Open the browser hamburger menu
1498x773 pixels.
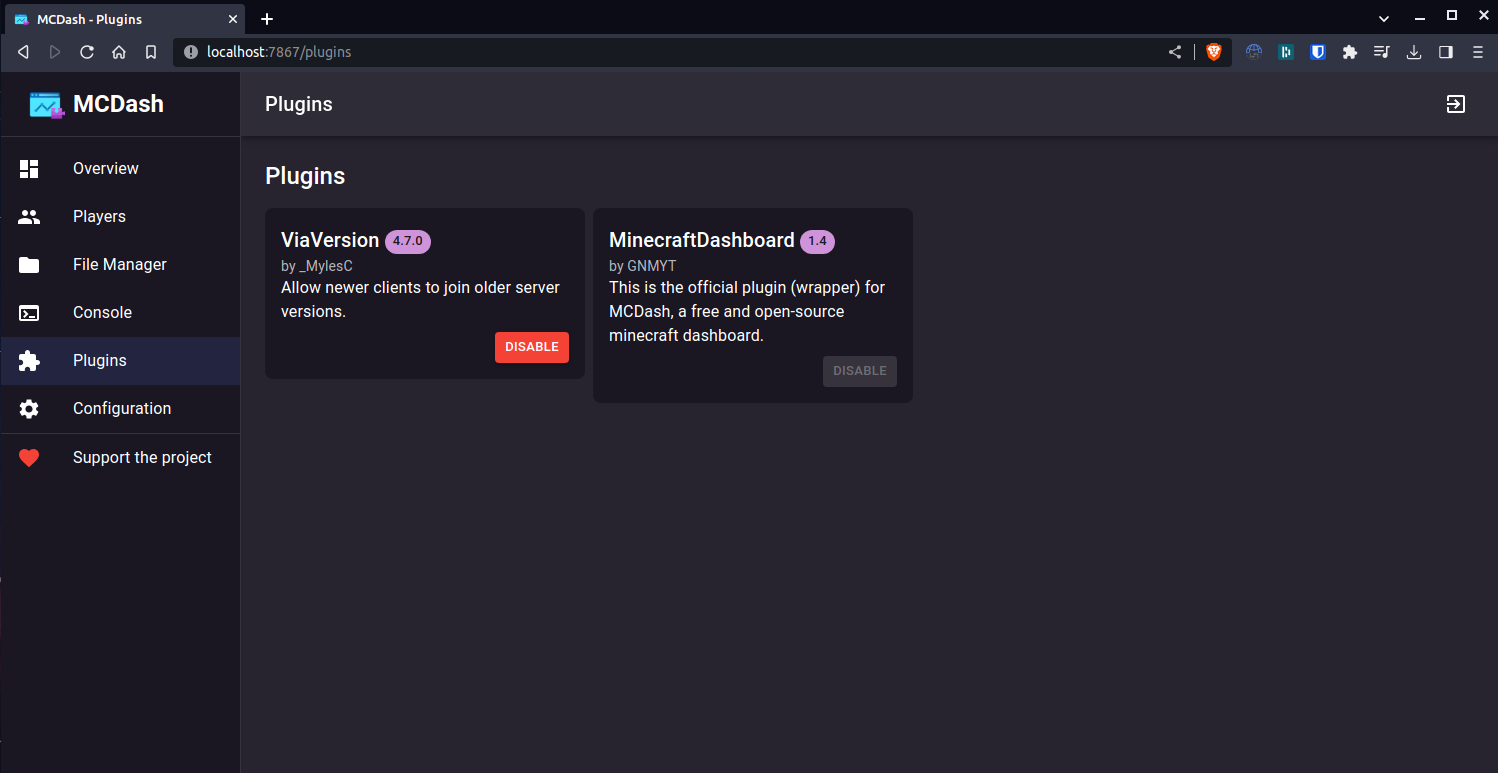pos(1477,52)
